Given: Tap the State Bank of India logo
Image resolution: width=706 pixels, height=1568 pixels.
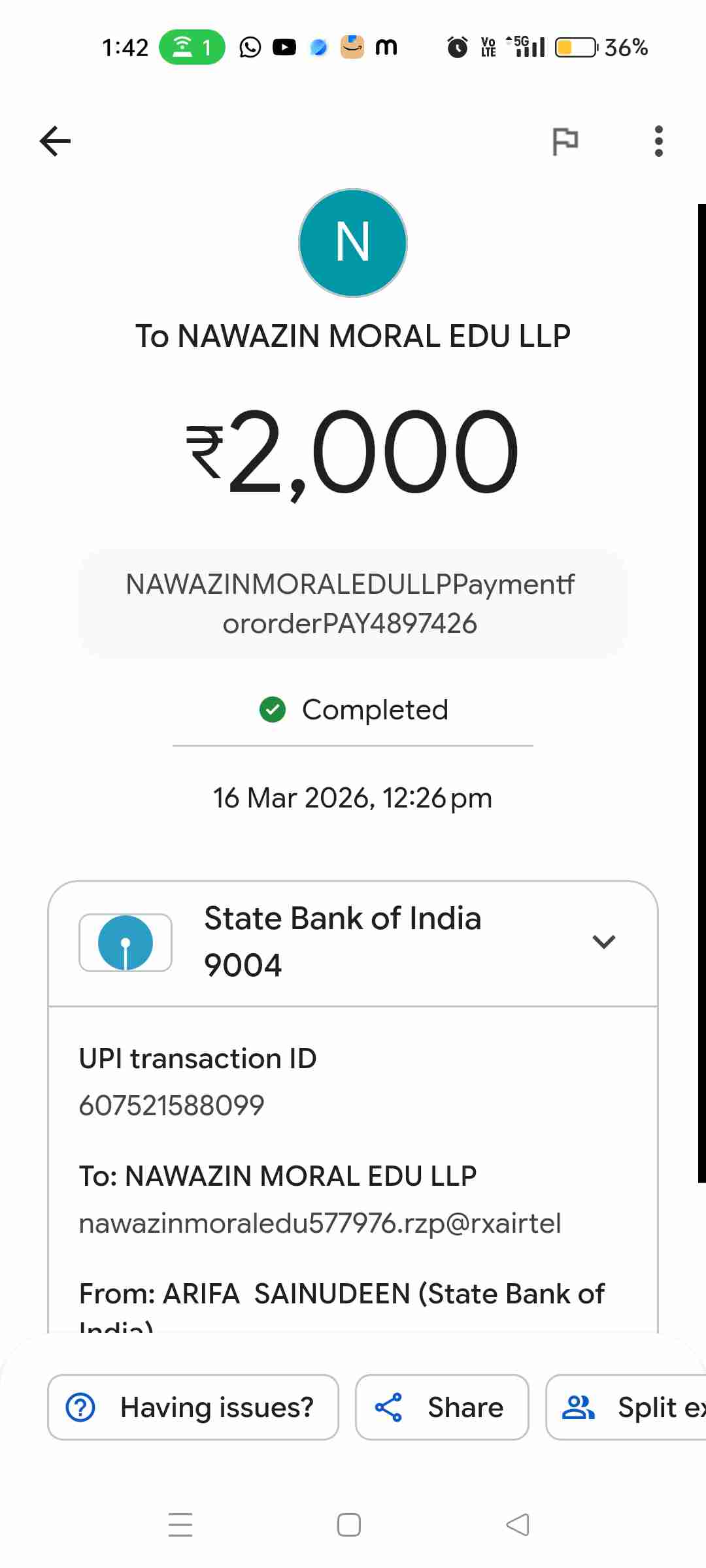Looking at the screenshot, I should 126,943.
